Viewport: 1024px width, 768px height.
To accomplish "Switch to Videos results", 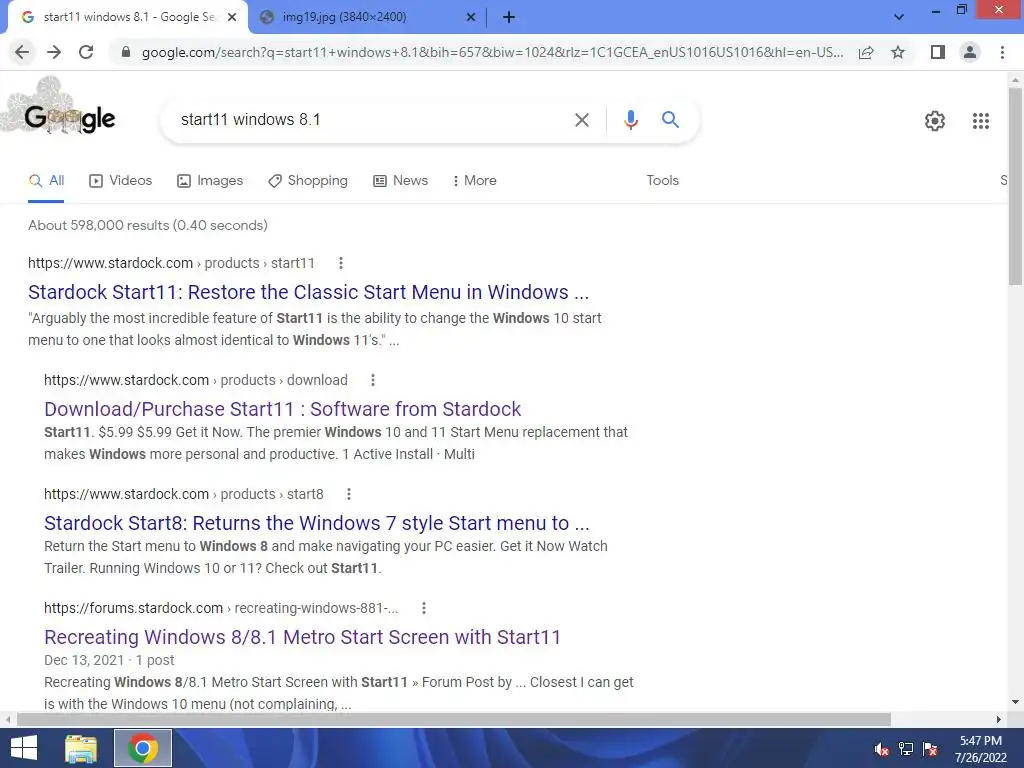I will (121, 181).
